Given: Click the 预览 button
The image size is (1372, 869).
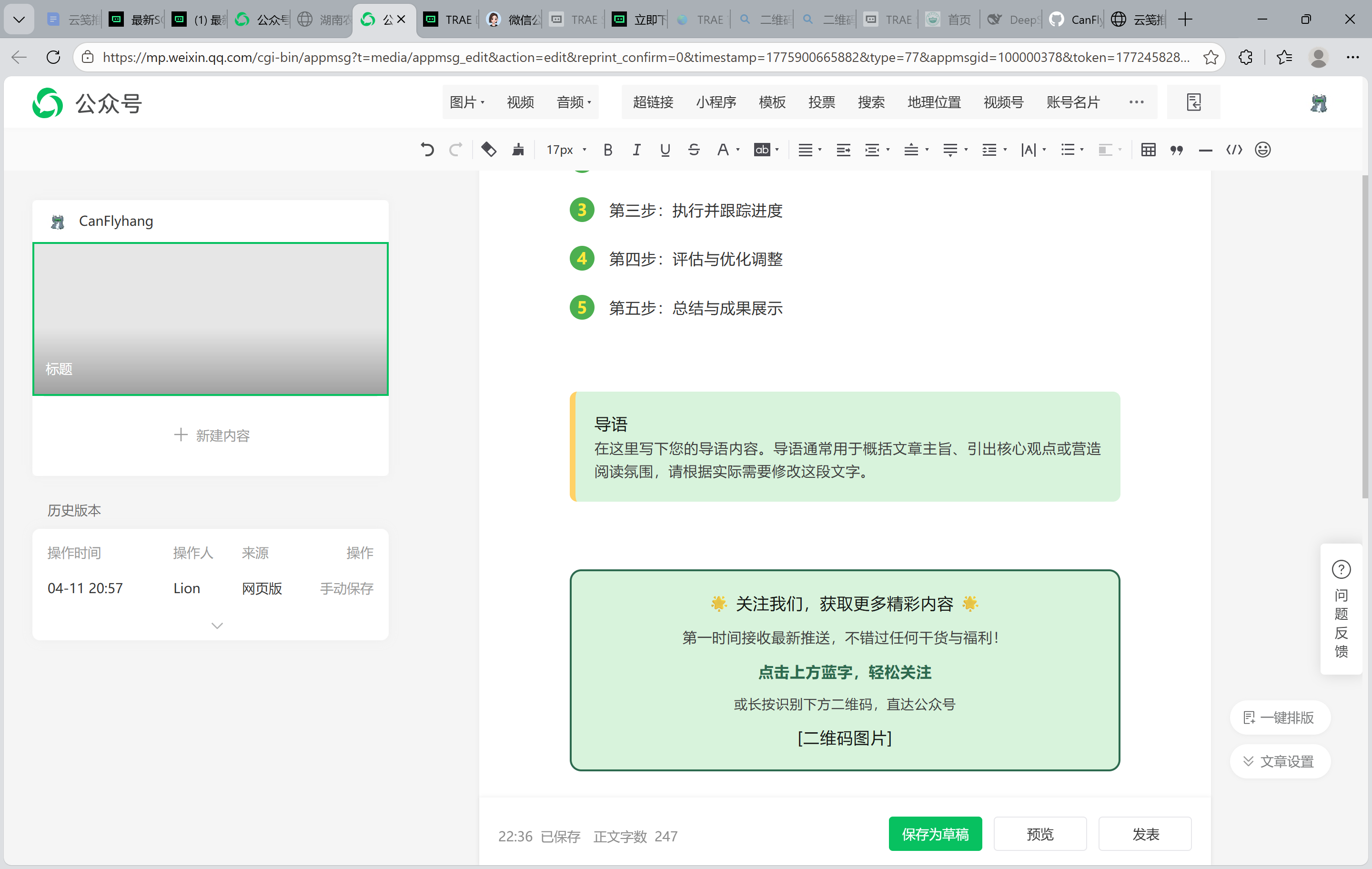Looking at the screenshot, I should point(1040,834).
